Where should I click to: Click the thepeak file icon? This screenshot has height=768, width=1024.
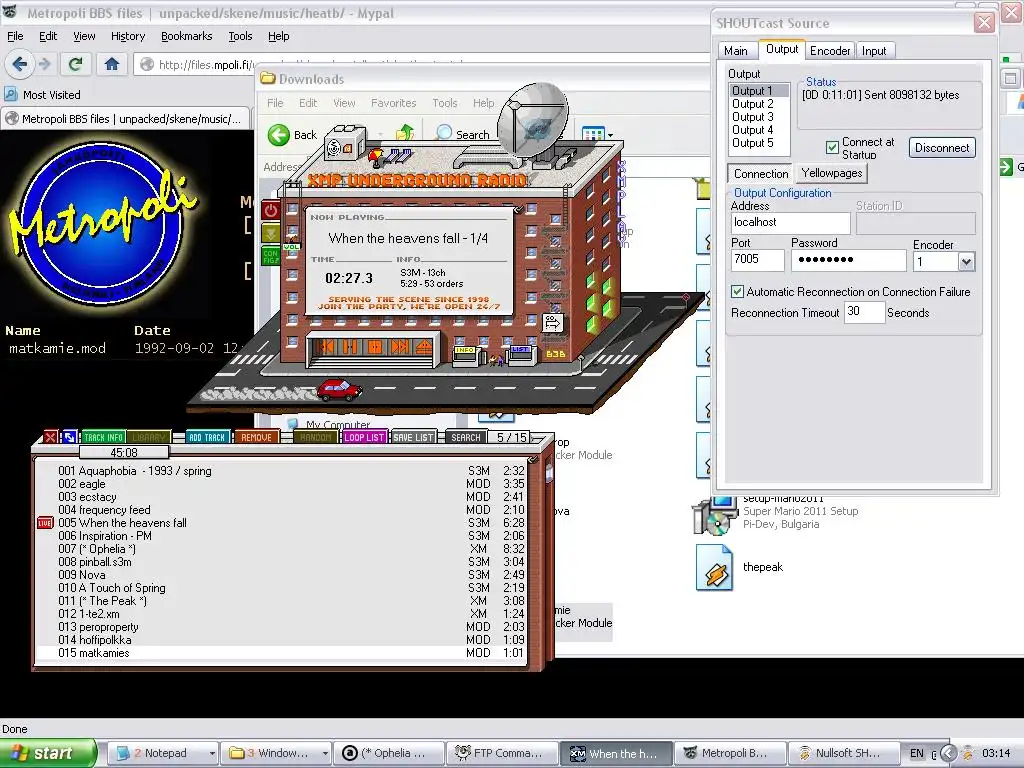713,568
